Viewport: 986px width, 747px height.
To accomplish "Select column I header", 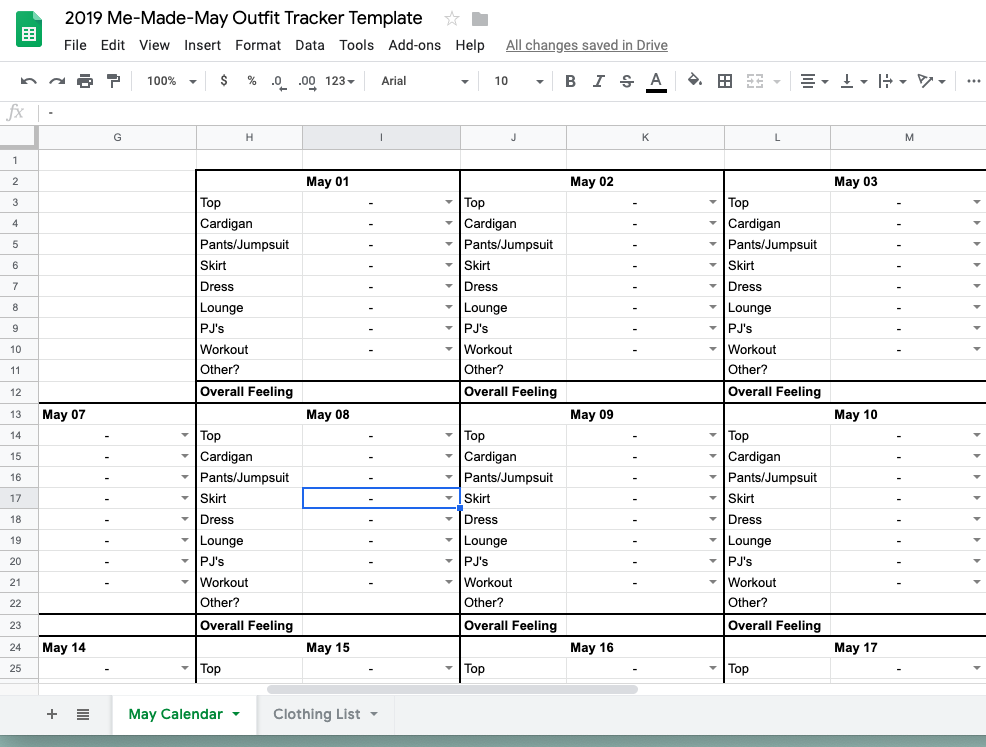I will (381, 137).
